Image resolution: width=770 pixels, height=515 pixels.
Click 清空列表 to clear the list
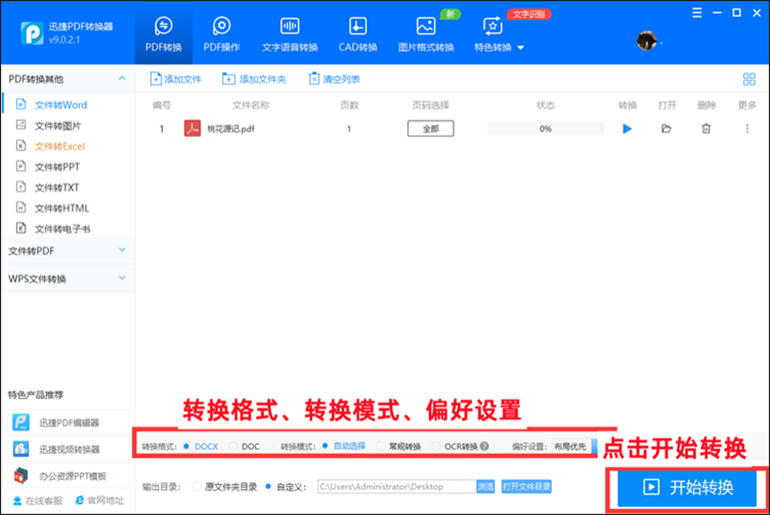[334, 79]
